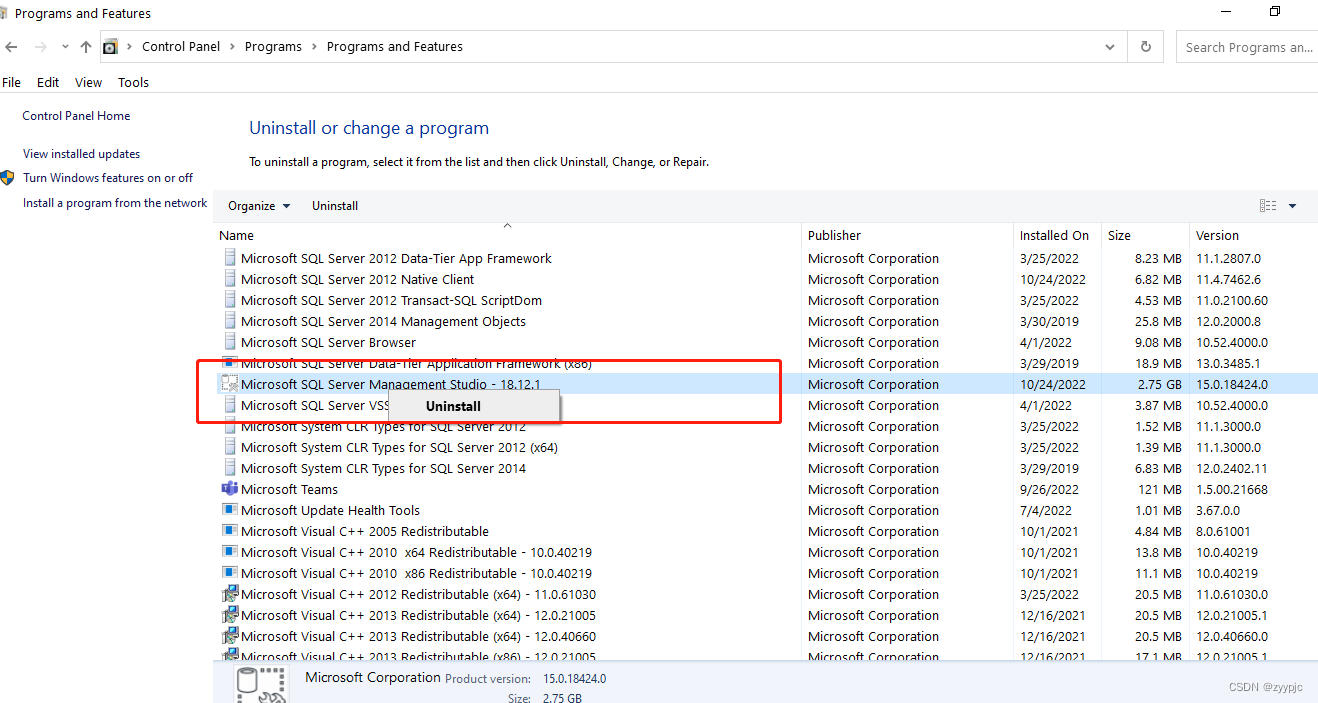Open the Edit menu
The height and width of the screenshot is (703, 1318).
[x=48, y=83]
